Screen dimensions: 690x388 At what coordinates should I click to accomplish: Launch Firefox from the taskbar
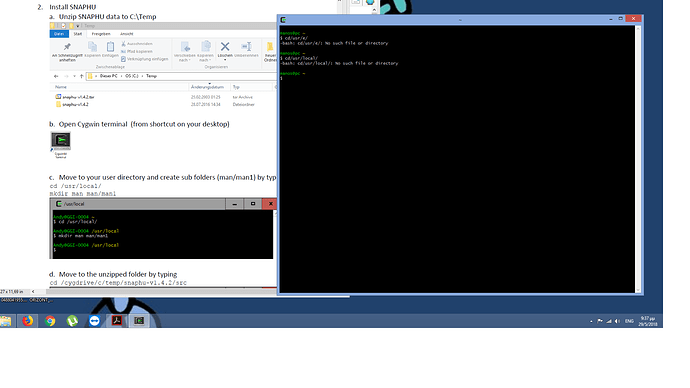pyautogui.click(x=28, y=321)
